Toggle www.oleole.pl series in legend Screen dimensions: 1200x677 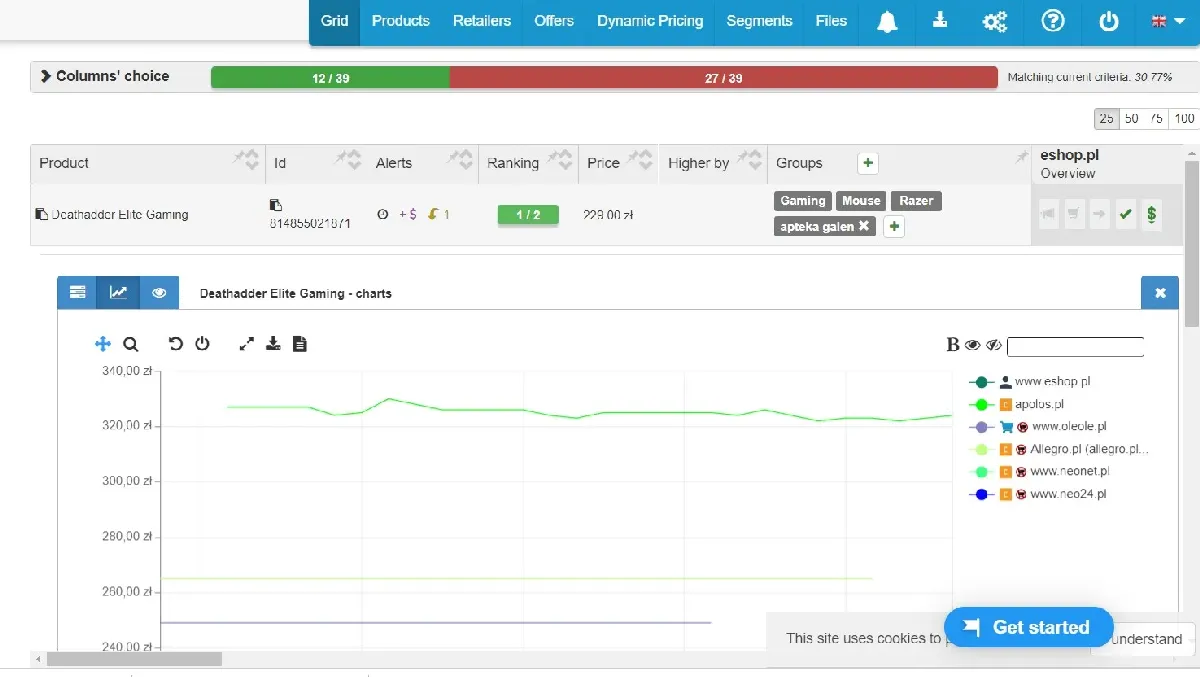[x=1037, y=427]
